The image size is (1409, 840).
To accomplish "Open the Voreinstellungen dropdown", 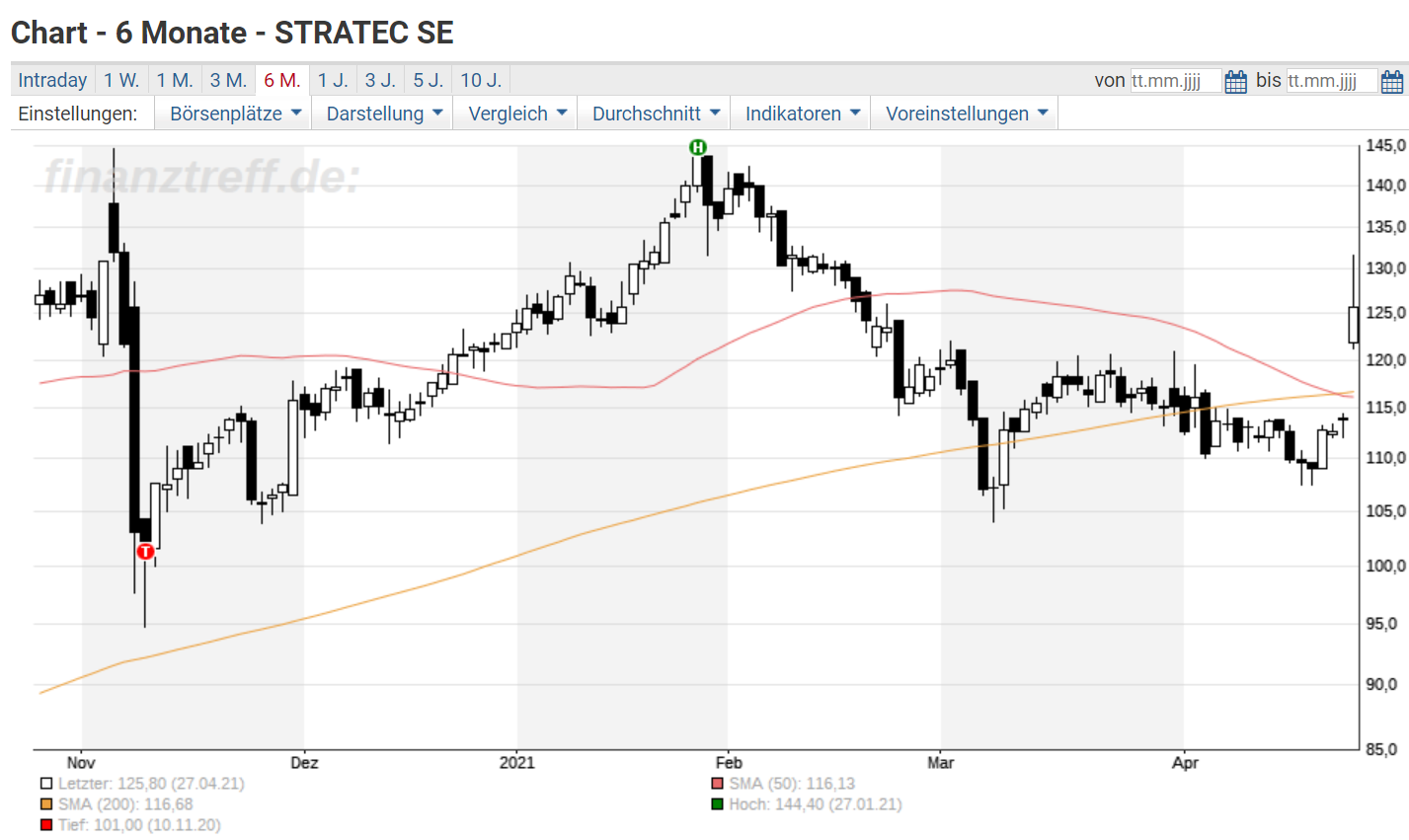I will point(966,114).
